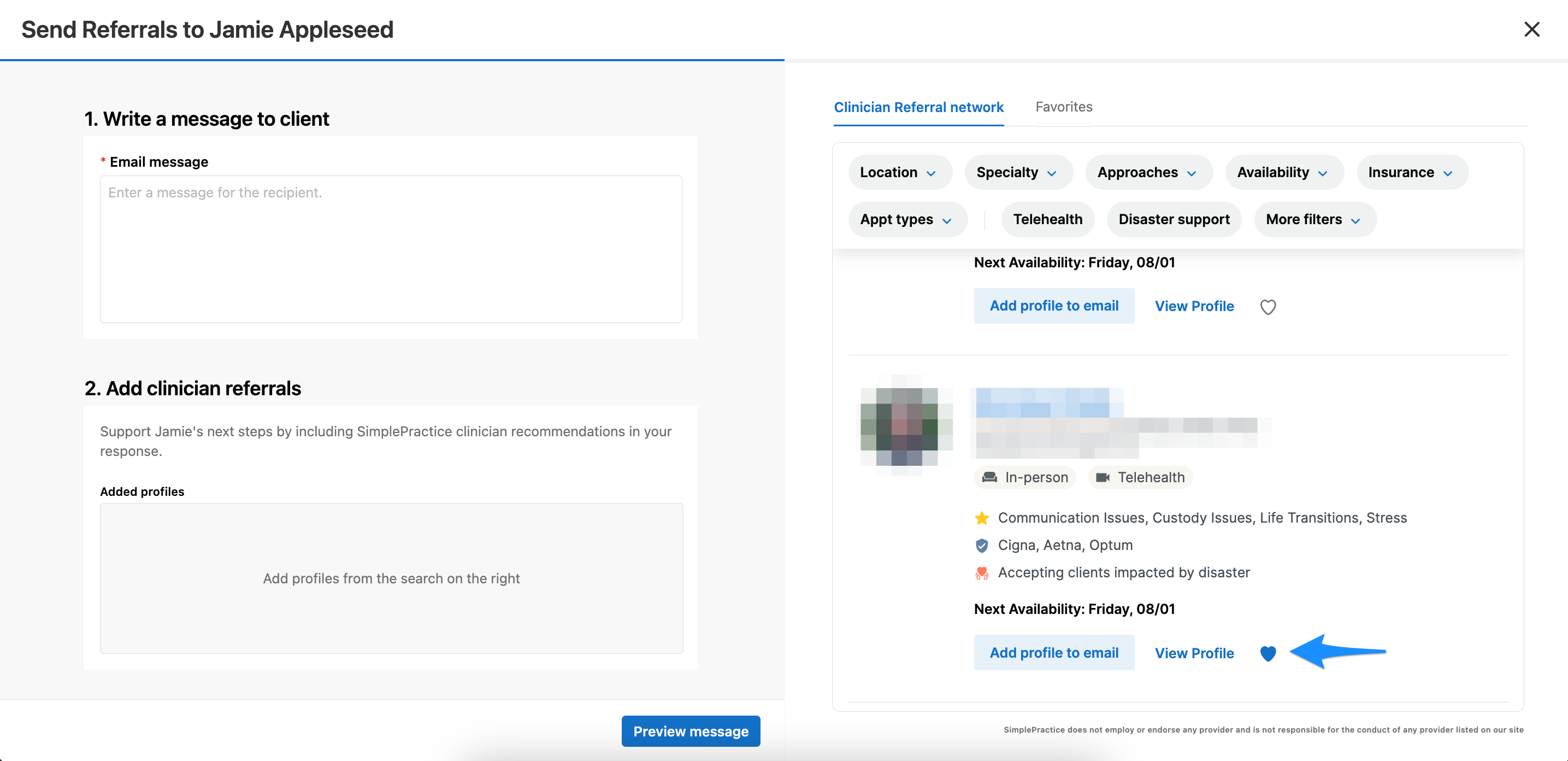Close the Send Referrals dialog

pyautogui.click(x=1531, y=29)
